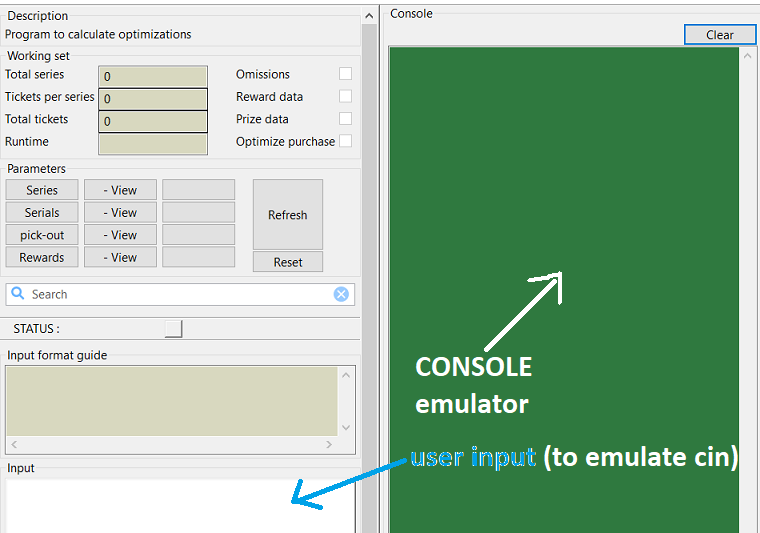Image resolution: width=760 pixels, height=533 pixels.
Task: Click the 'STATUS :' label
Action: [x=37, y=329]
